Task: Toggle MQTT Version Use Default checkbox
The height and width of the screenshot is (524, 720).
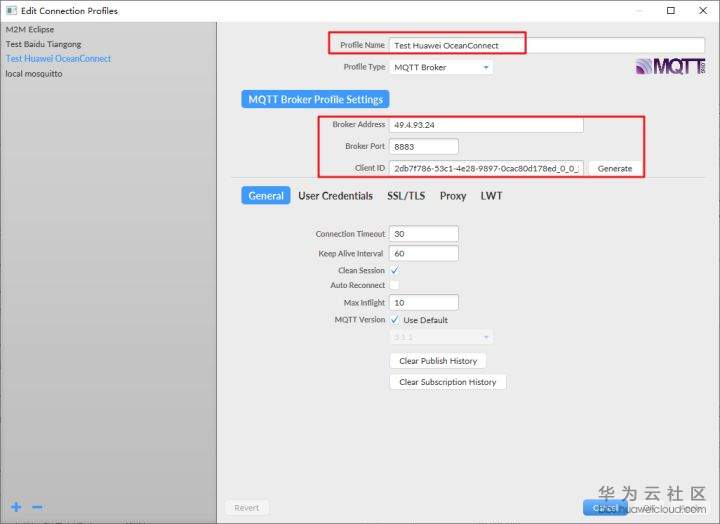Action: click(x=394, y=320)
